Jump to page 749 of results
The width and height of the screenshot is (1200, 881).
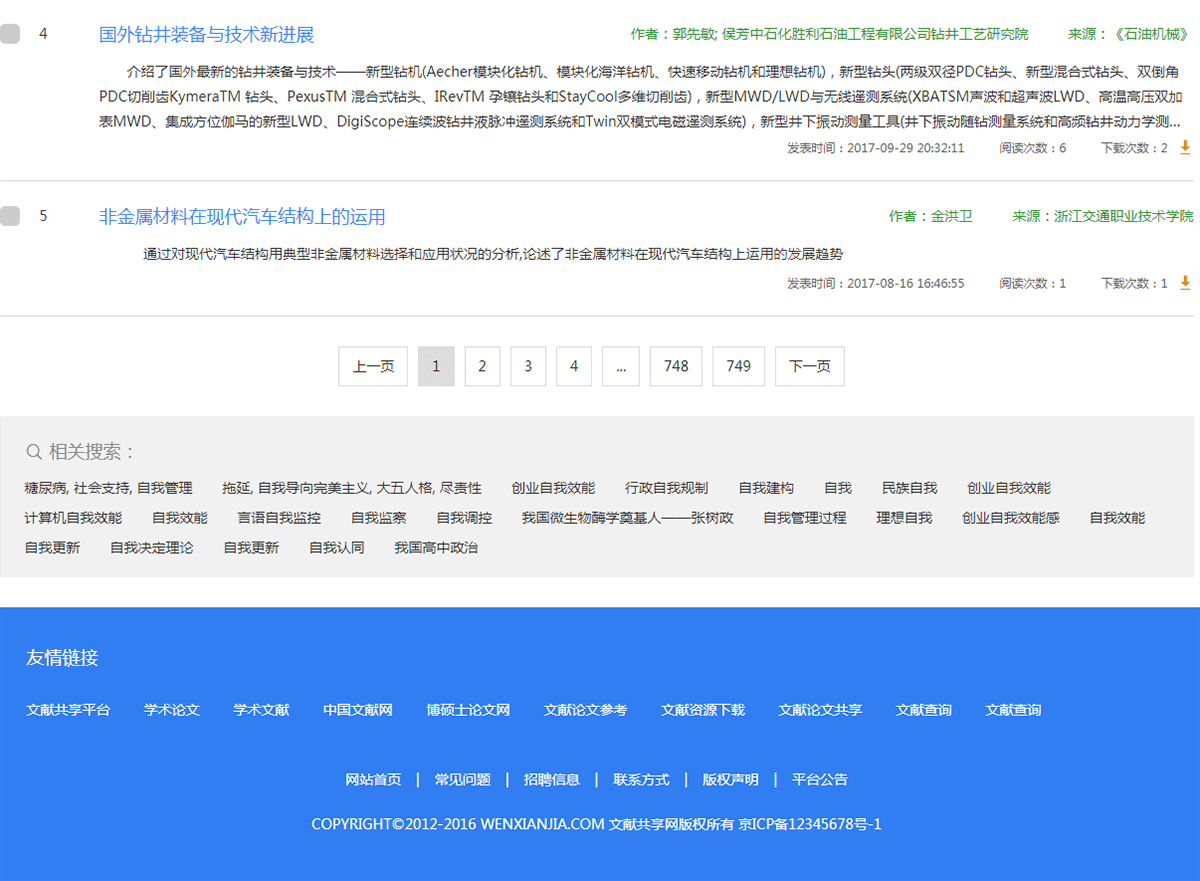click(738, 366)
